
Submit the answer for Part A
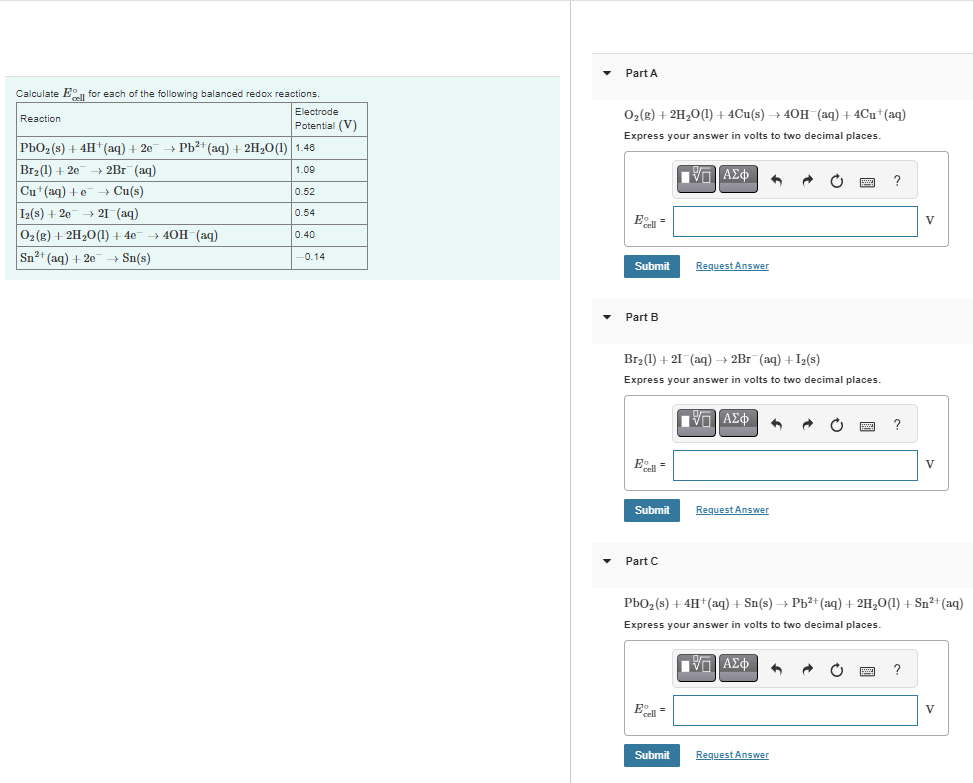651,266
